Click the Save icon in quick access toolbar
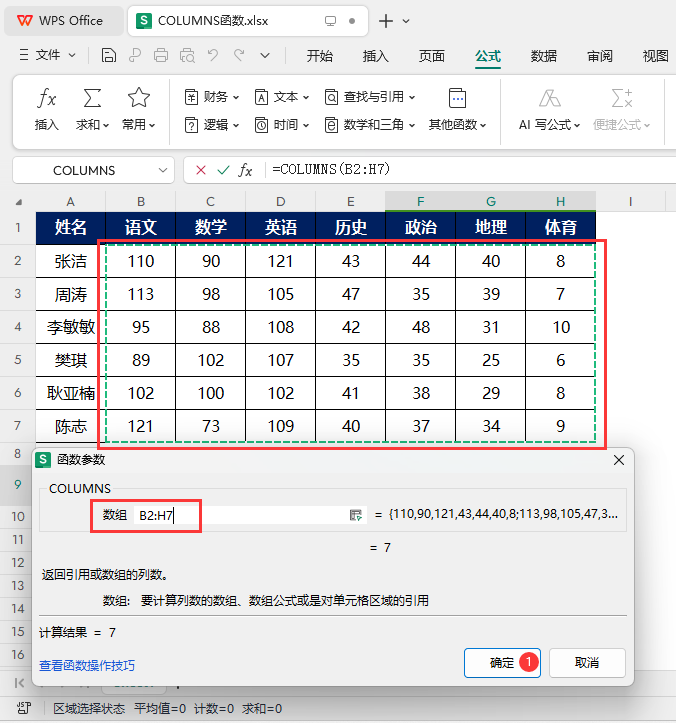 pos(108,56)
